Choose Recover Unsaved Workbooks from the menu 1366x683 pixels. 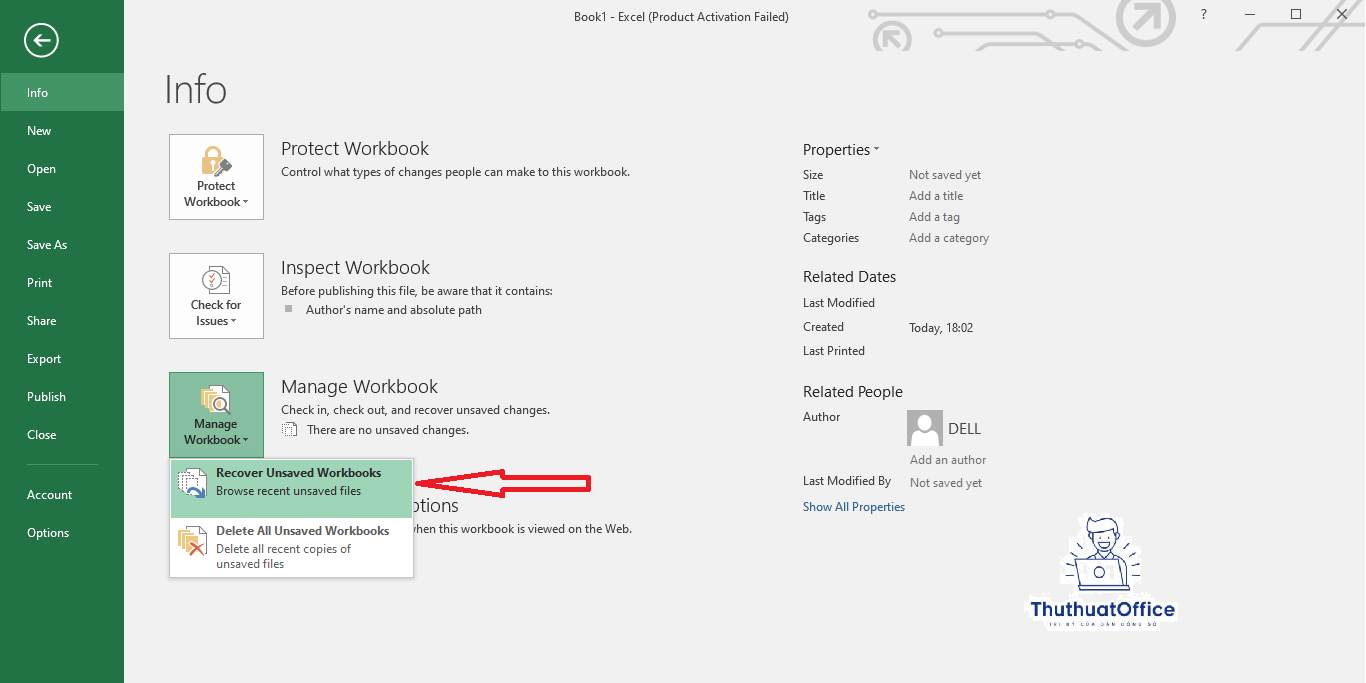pyautogui.click(x=292, y=488)
